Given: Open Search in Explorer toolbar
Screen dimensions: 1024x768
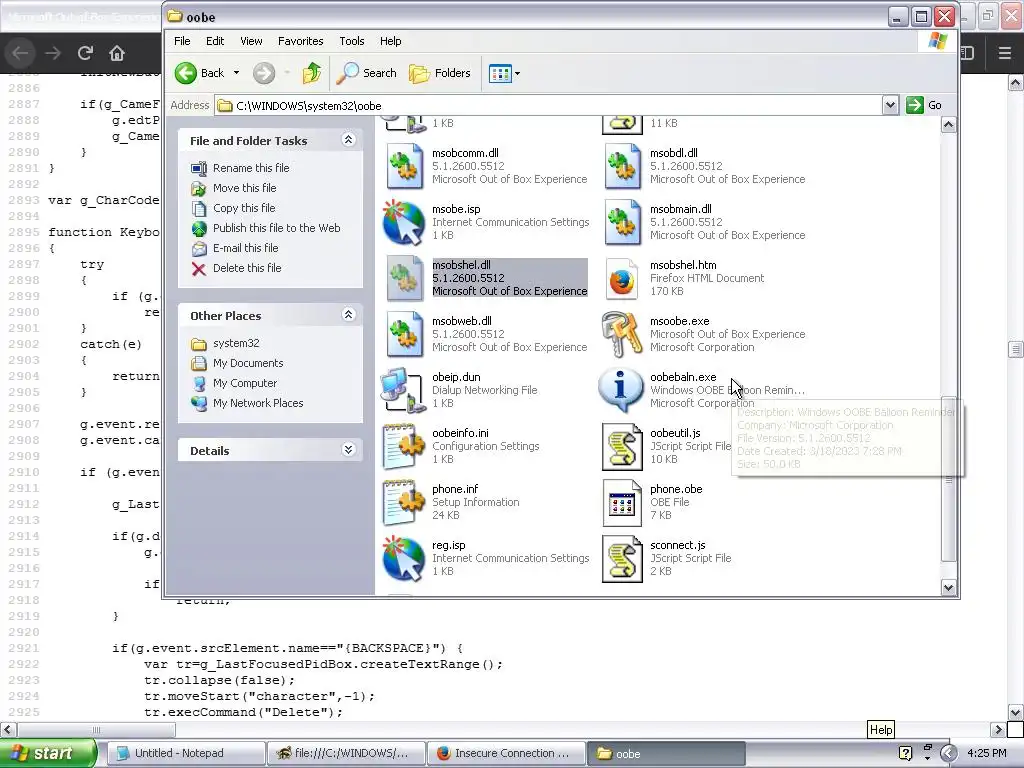Looking at the screenshot, I should 367,73.
